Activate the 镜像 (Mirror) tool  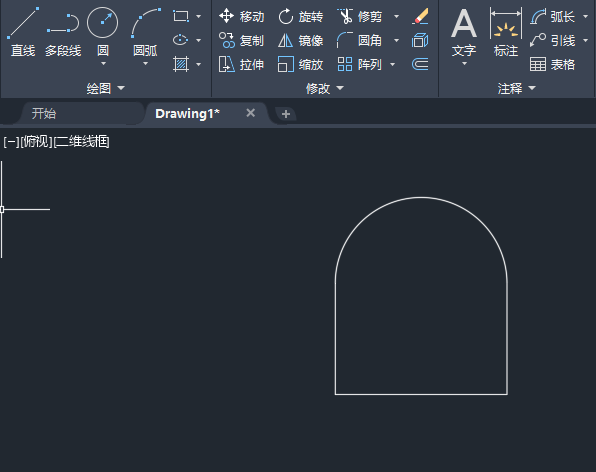(300, 40)
